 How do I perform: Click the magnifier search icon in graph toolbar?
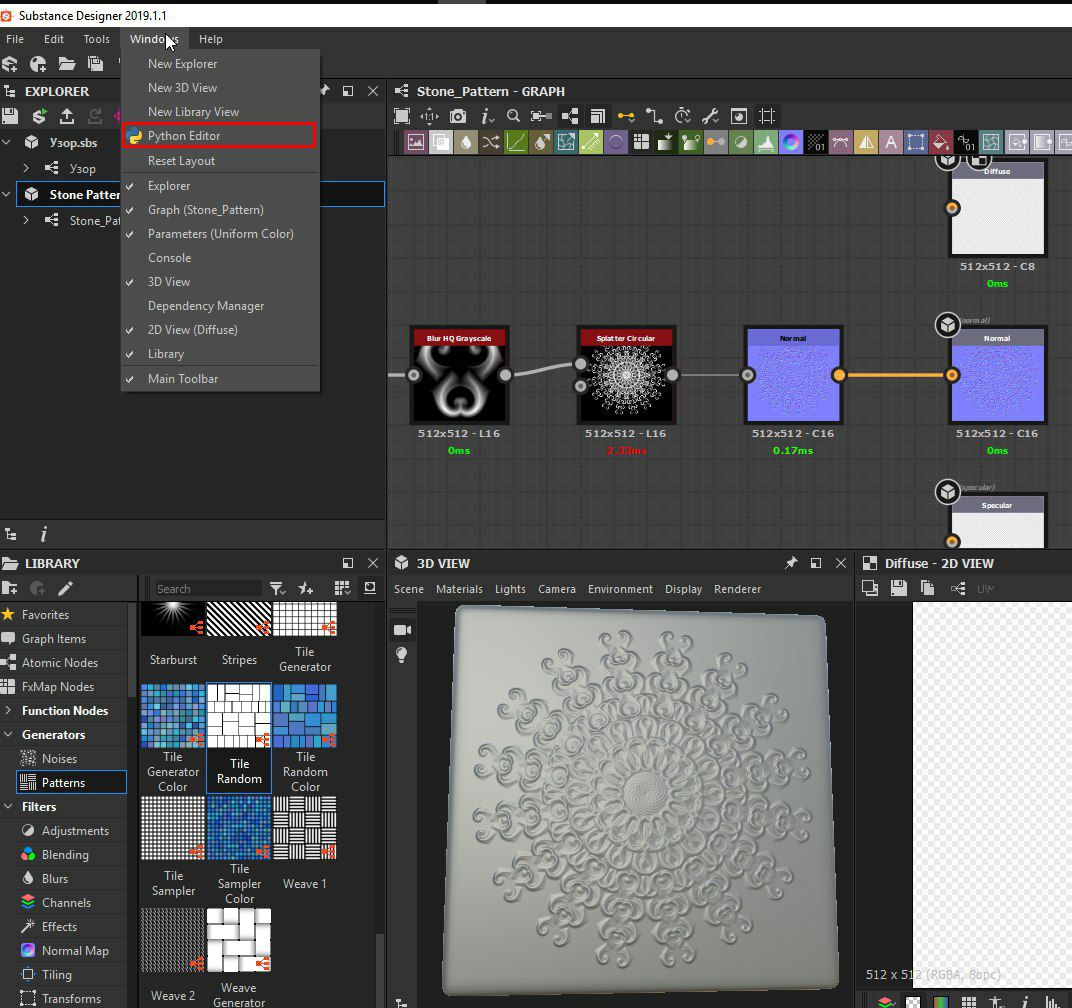pyautogui.click(x=513, y=116)
